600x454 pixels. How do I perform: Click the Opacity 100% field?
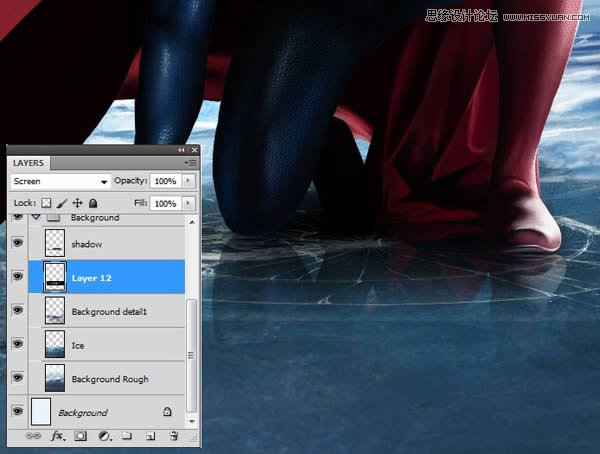(x=166, y=181)
